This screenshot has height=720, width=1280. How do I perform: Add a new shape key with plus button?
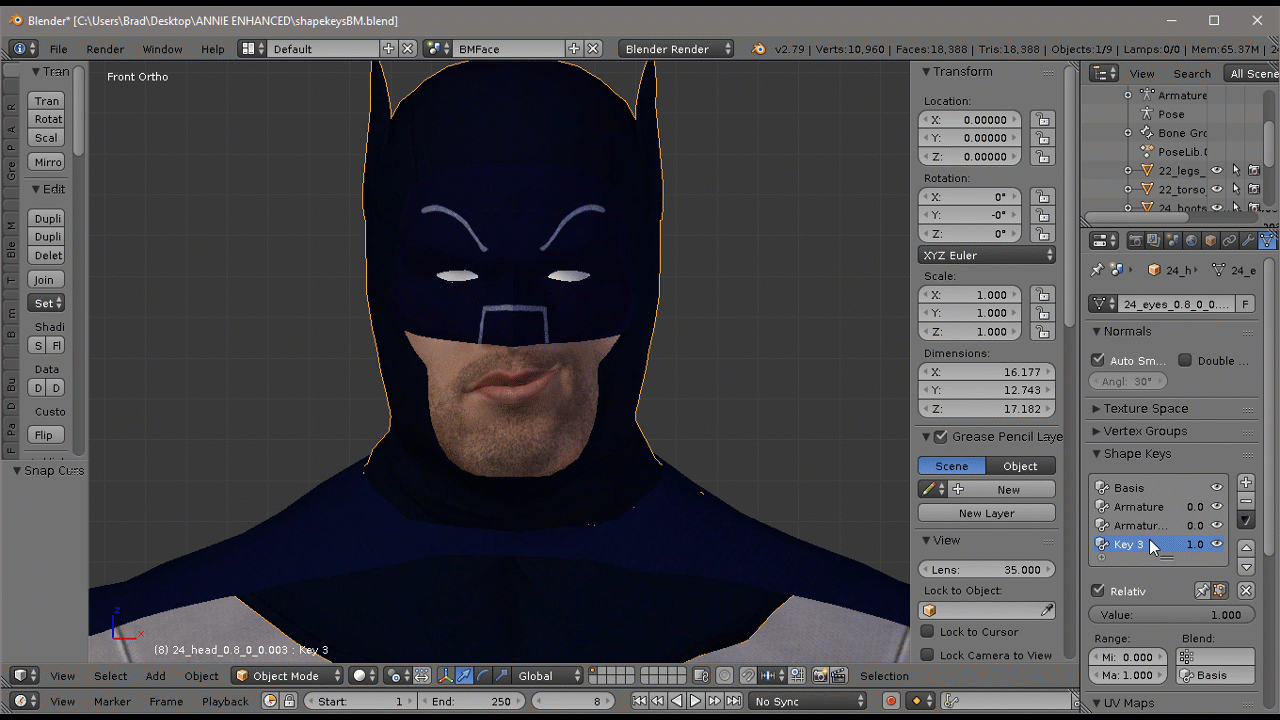1246,483
